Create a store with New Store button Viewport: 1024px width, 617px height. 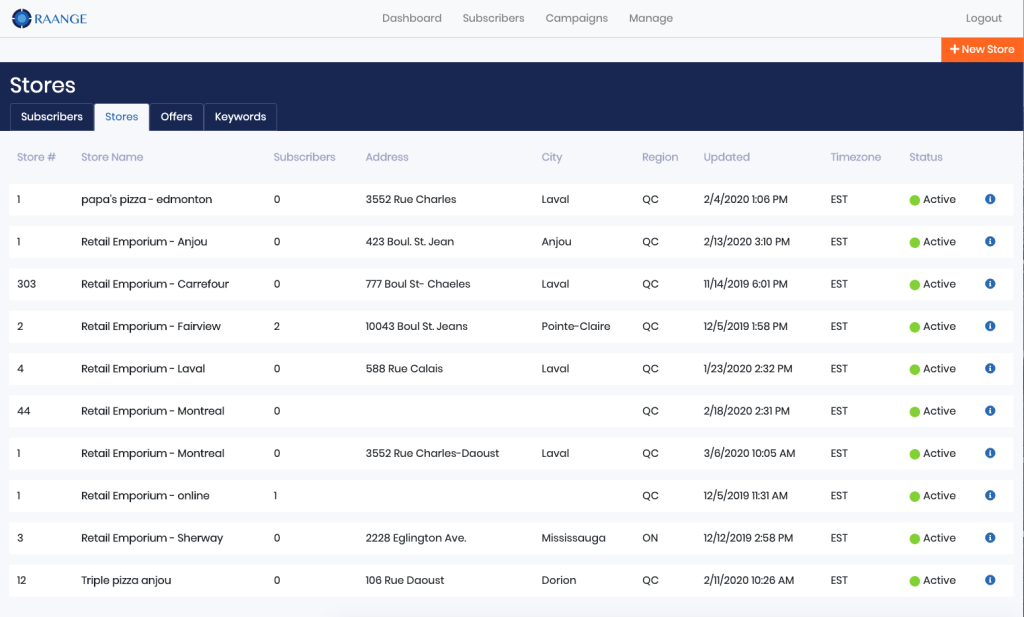coord(982,50)
